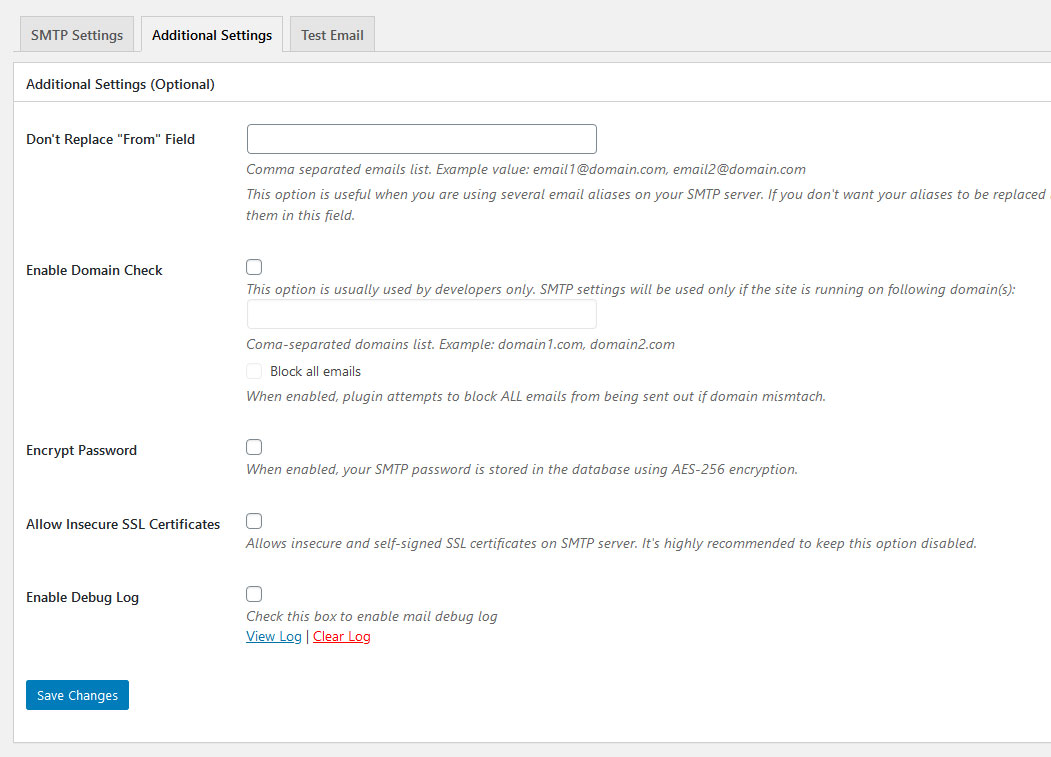Click the Don't Replace "From" Field label

point(110,139)
